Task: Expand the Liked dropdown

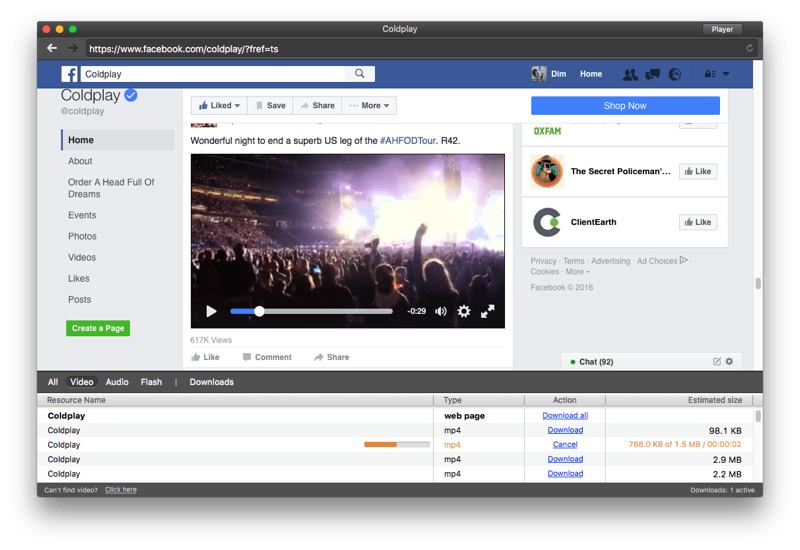Action: pos(219,106)
